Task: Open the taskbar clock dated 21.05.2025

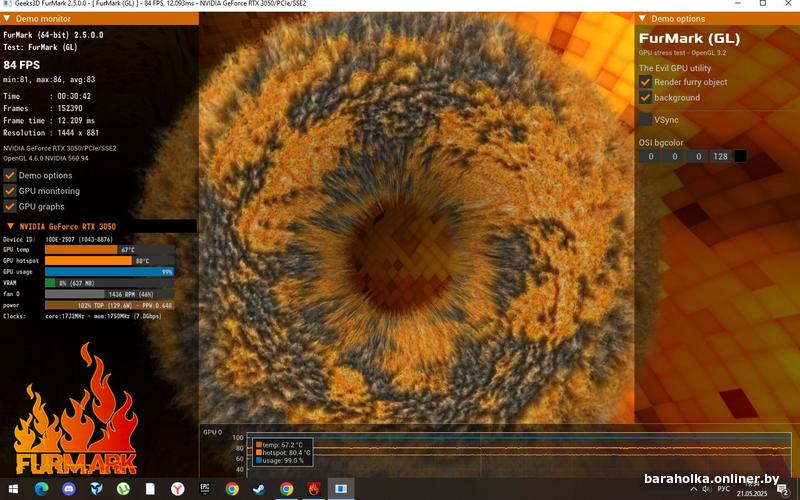Action: [x=752, y=489]
